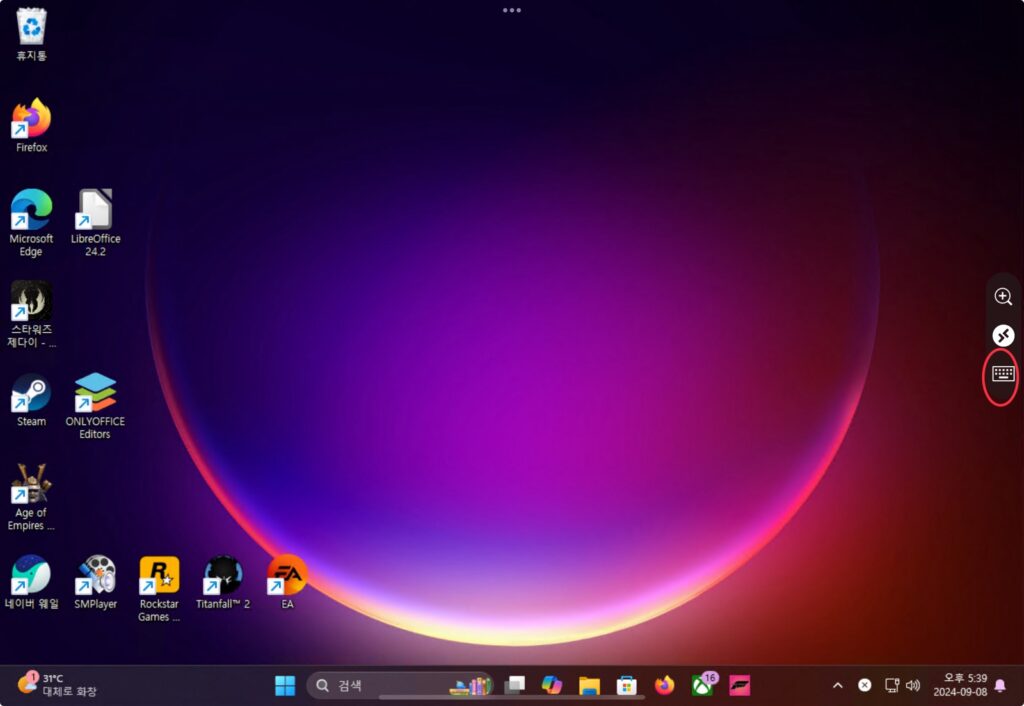The width and height of the screenshot is (1024, 706).
Task: Open the volume speaker icon in tray
Action: pos(913,685)
